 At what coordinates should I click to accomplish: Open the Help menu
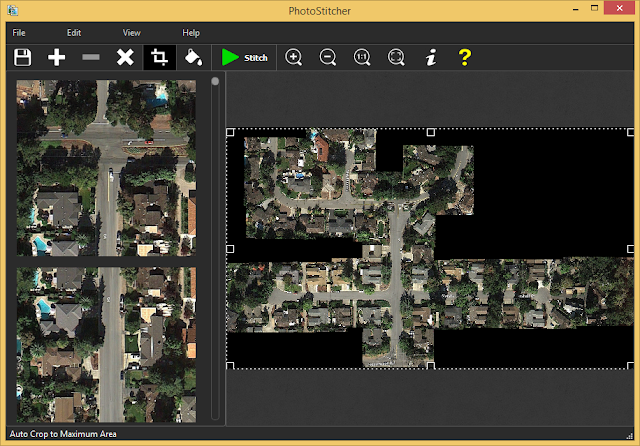191,33
